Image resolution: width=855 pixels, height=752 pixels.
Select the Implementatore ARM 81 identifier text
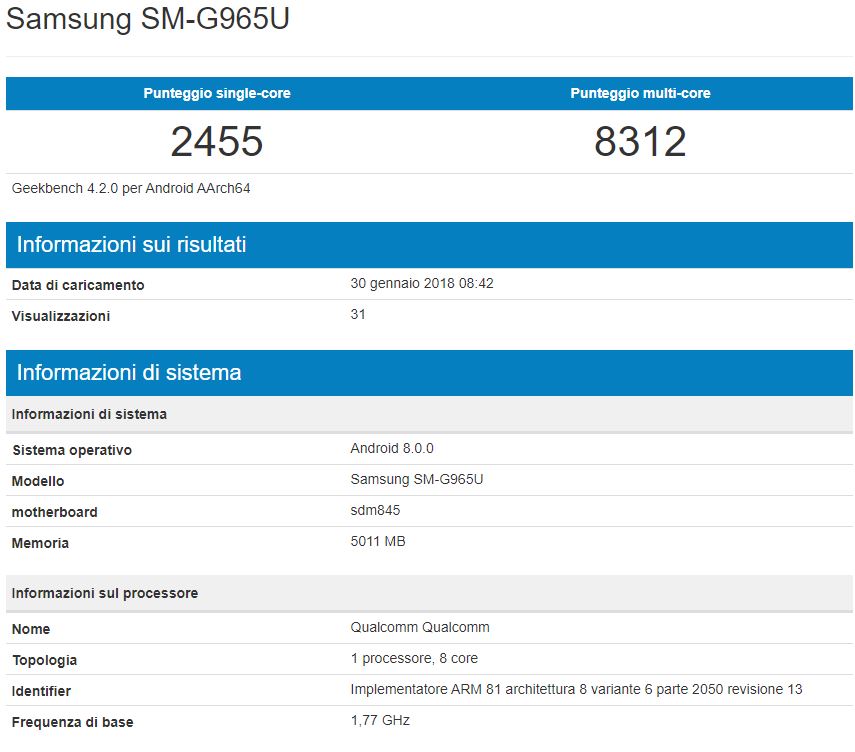pos(576,689)
